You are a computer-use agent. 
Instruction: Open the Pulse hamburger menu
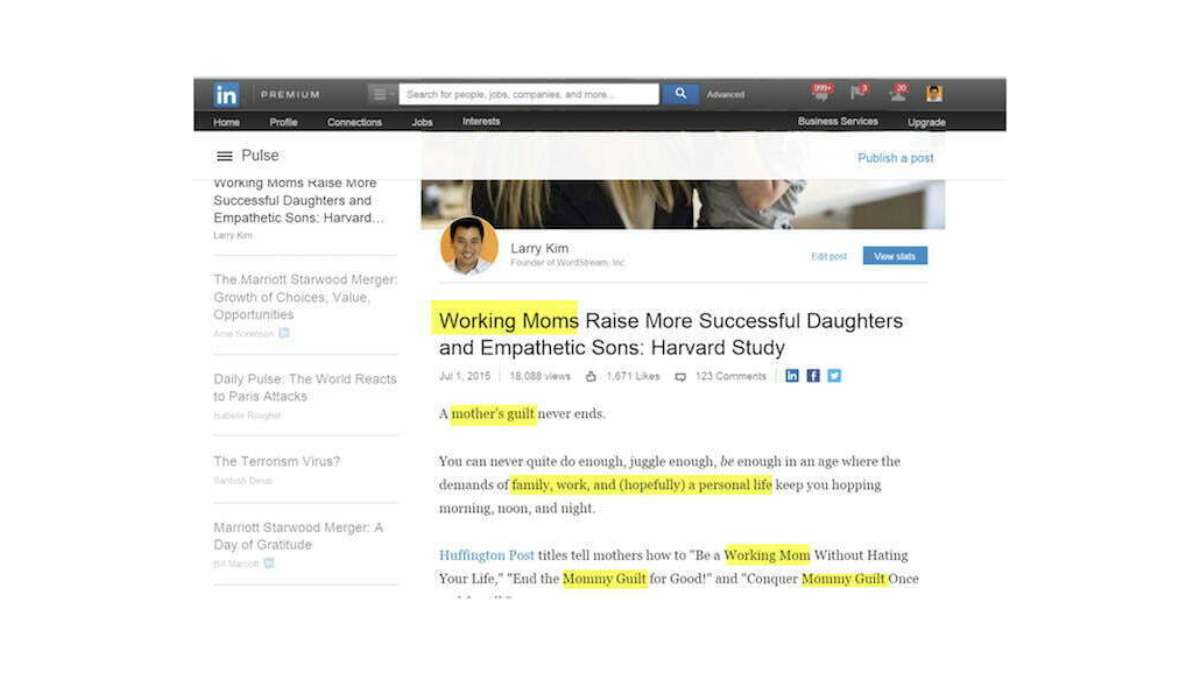click(222, 156)
